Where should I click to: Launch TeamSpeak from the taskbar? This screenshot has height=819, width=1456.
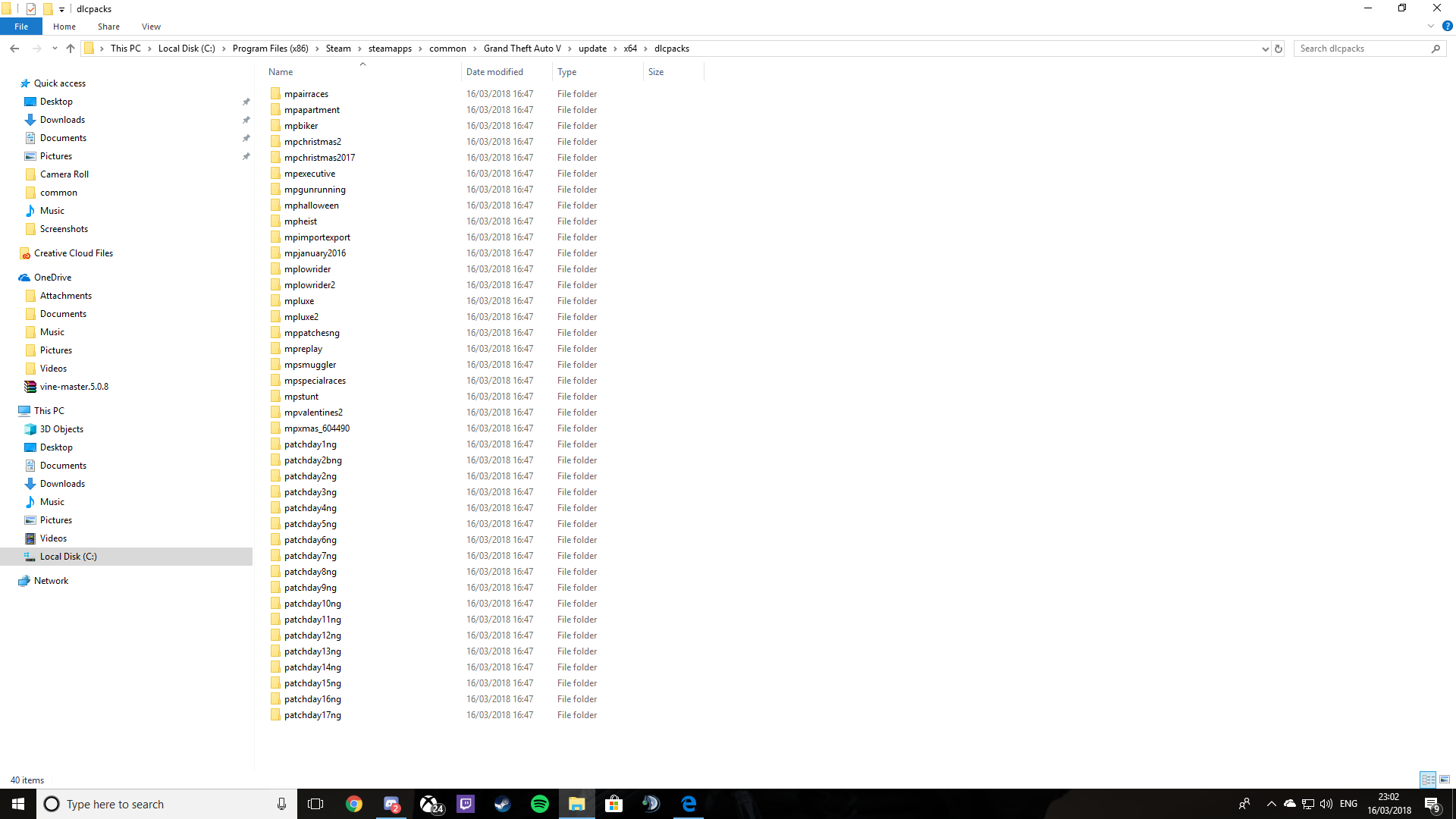click(x=651, y=804)
